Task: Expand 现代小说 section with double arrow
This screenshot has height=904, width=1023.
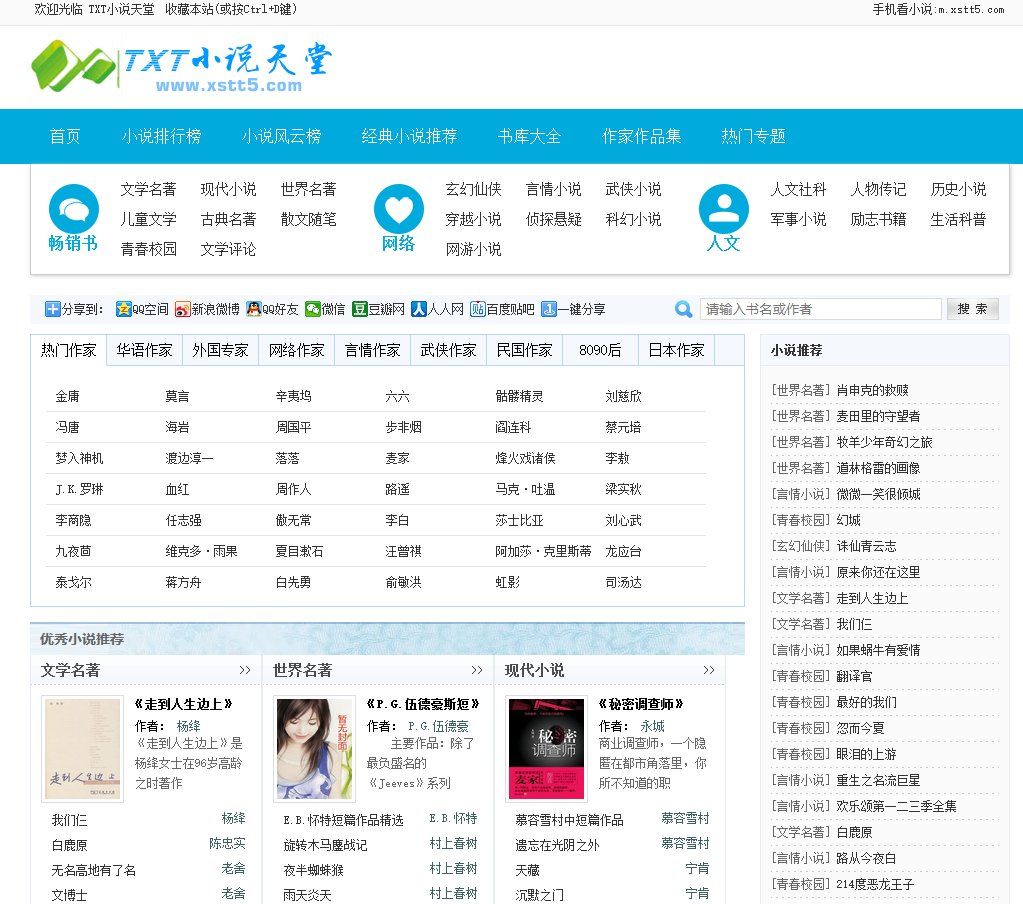Action: 709,670
